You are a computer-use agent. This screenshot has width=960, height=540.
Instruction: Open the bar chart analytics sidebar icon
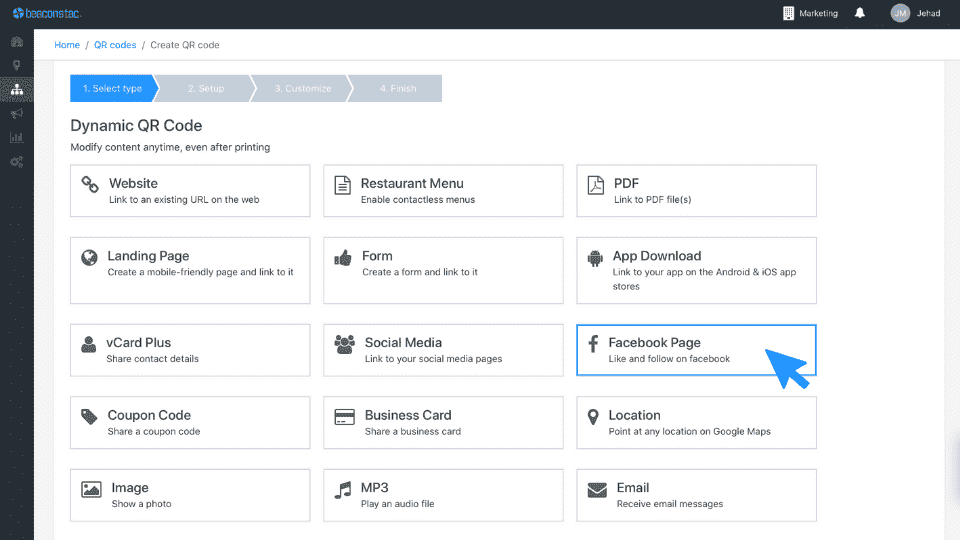coord(17,137)
